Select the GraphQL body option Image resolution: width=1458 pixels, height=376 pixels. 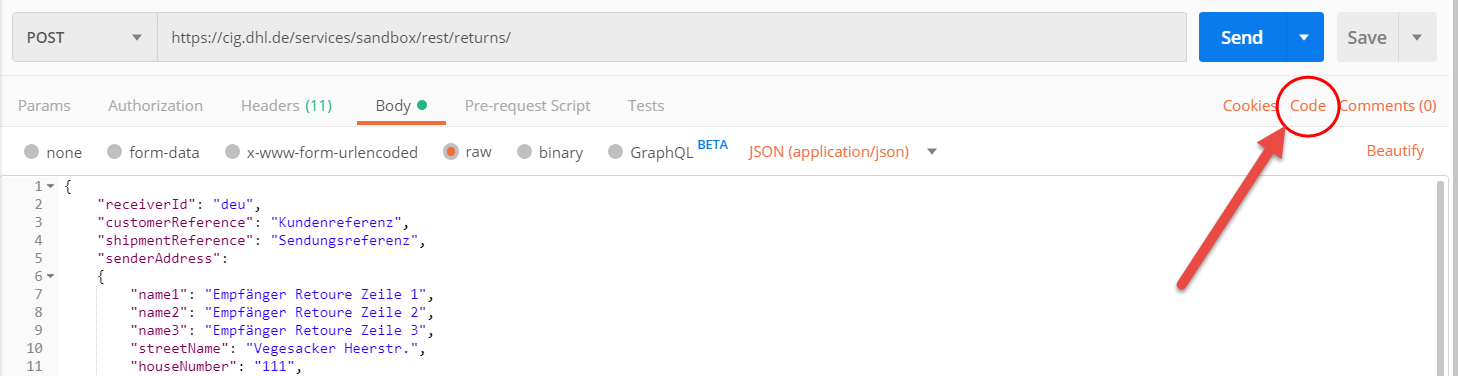tap(616, 152)
